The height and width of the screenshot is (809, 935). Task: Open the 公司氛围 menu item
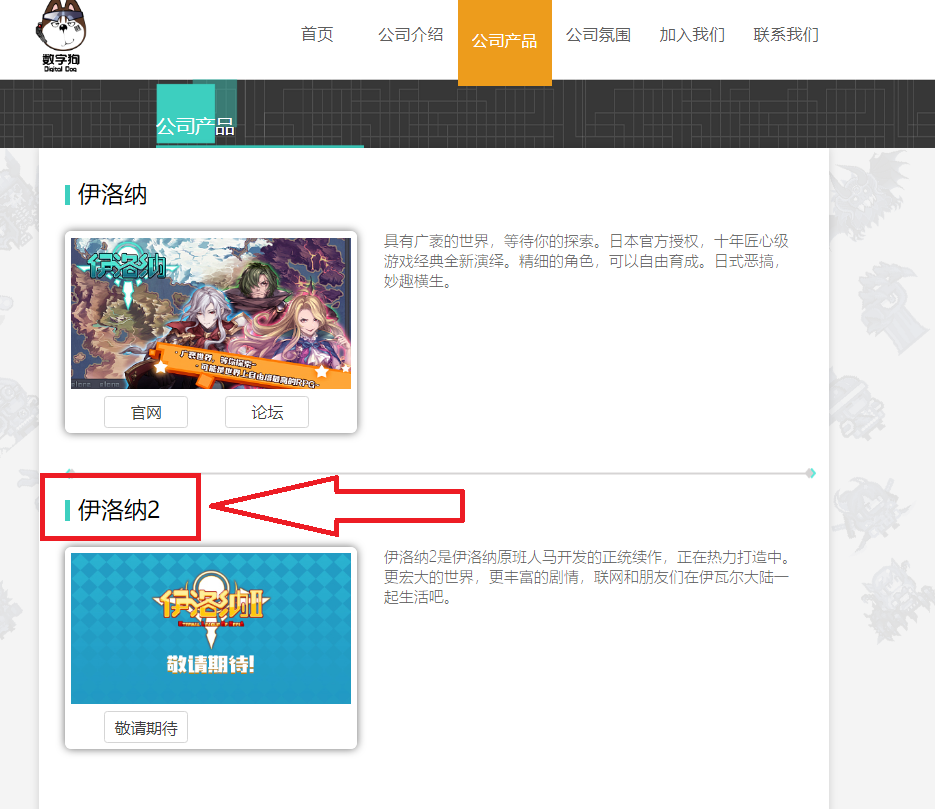coord(598,35)
